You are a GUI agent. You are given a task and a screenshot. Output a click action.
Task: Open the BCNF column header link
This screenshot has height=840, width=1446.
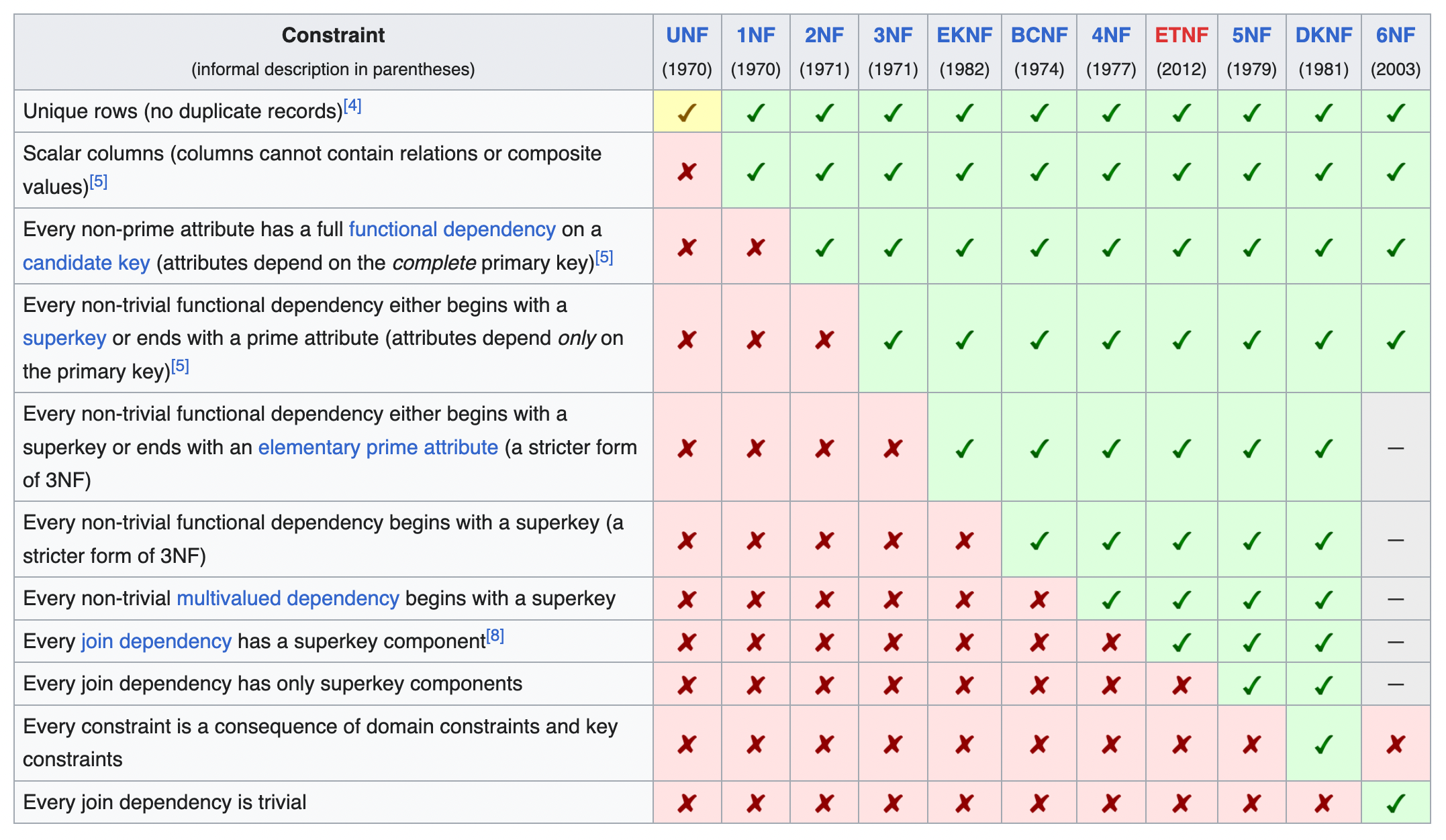pyautogui.click(x=1039, y=35)
